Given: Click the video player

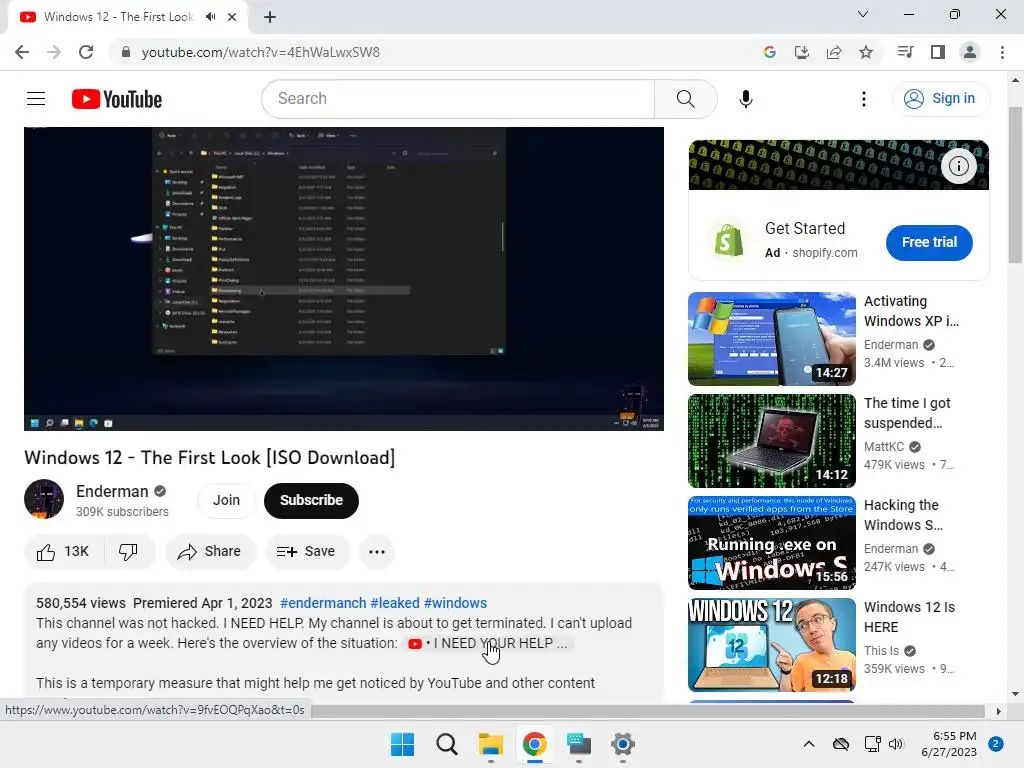Looking at the screenshot, I should pos(344,279).
